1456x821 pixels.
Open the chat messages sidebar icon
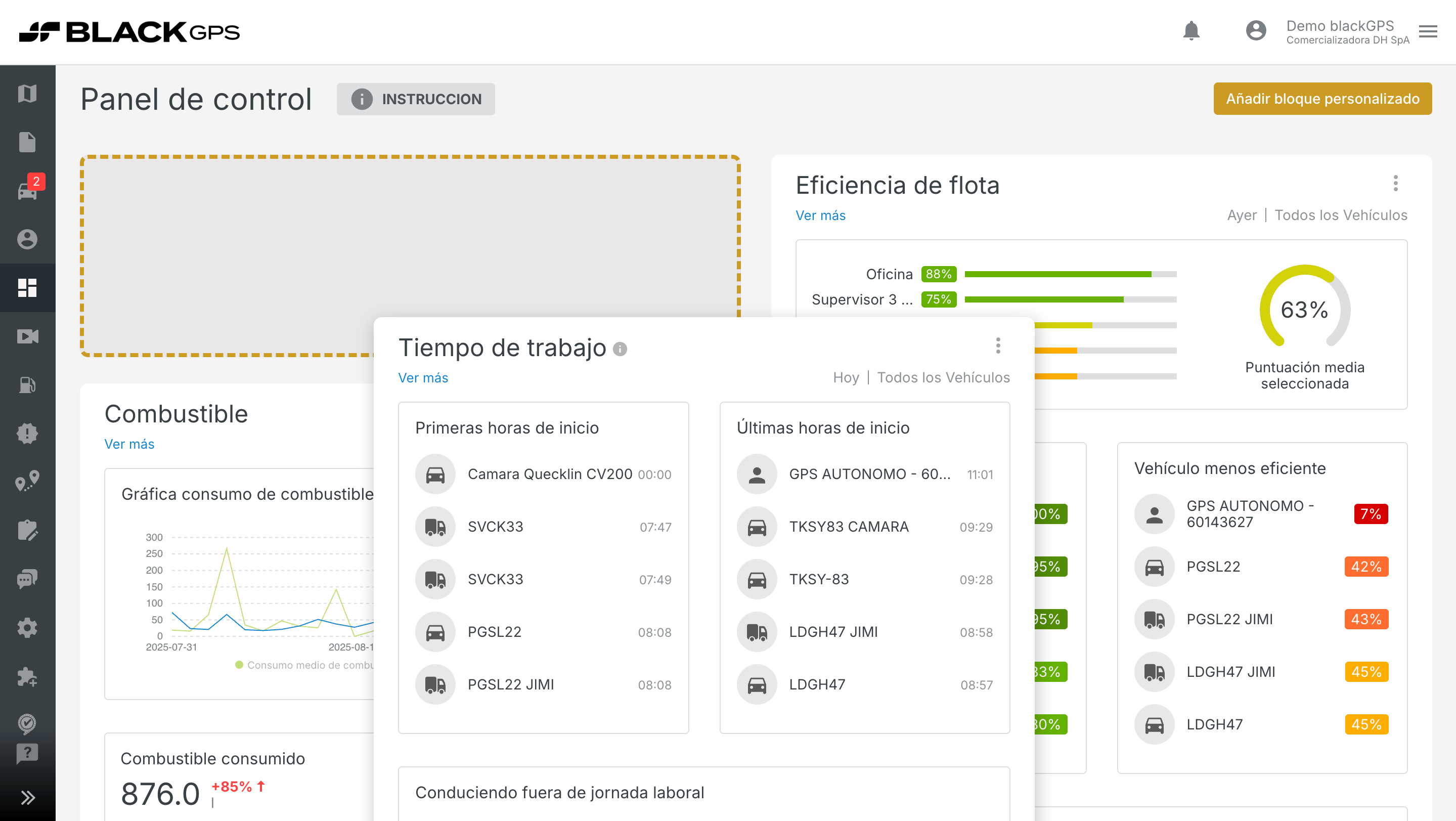(x=27, y=579)
